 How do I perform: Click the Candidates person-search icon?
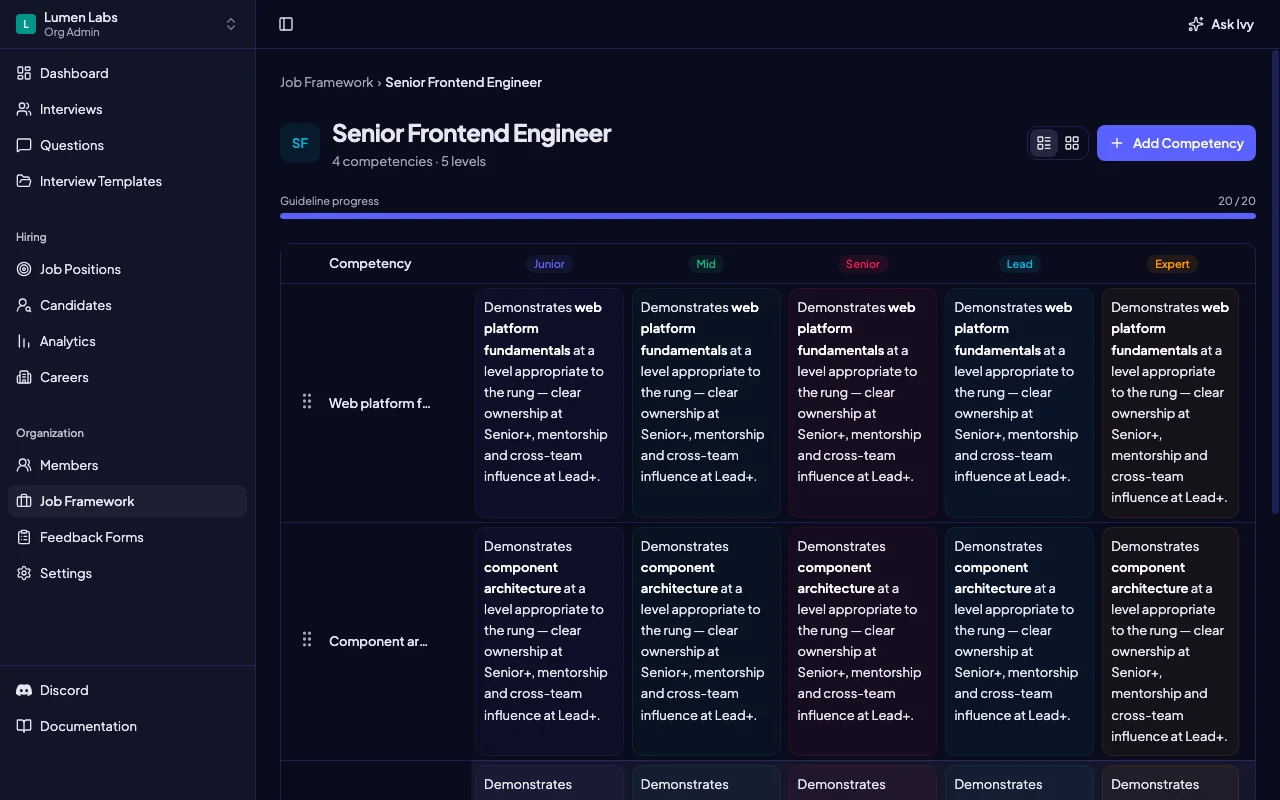24,305
